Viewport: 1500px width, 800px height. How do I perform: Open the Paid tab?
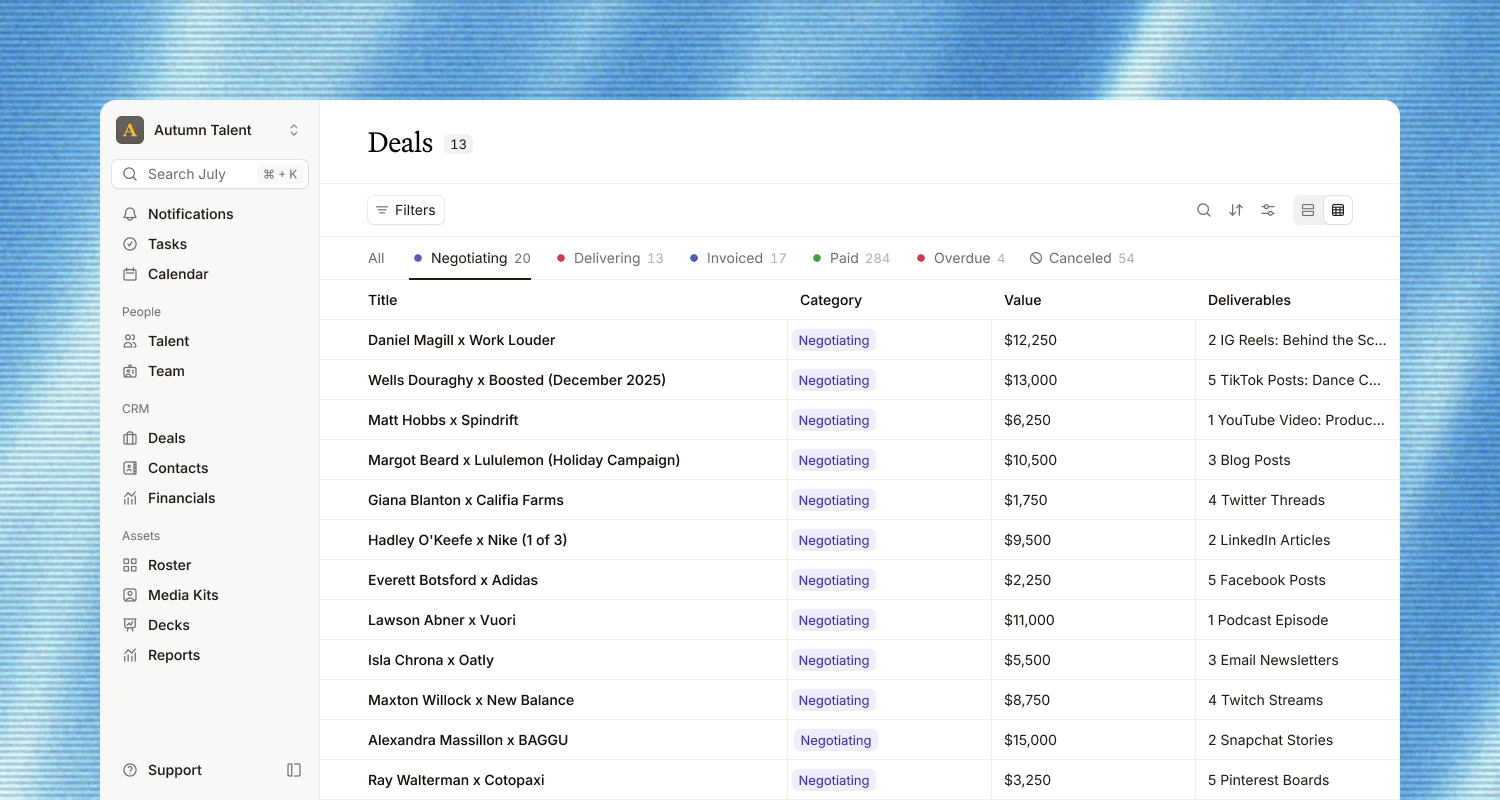coord(851,258)
